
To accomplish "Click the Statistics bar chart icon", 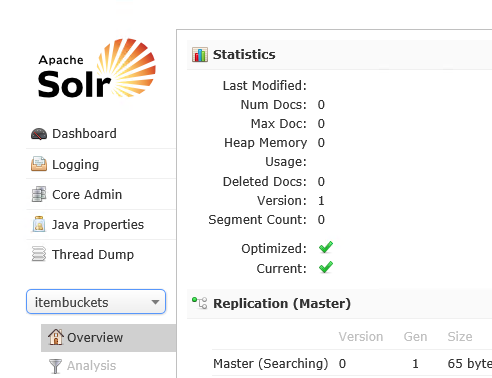I will pos(200,55).
